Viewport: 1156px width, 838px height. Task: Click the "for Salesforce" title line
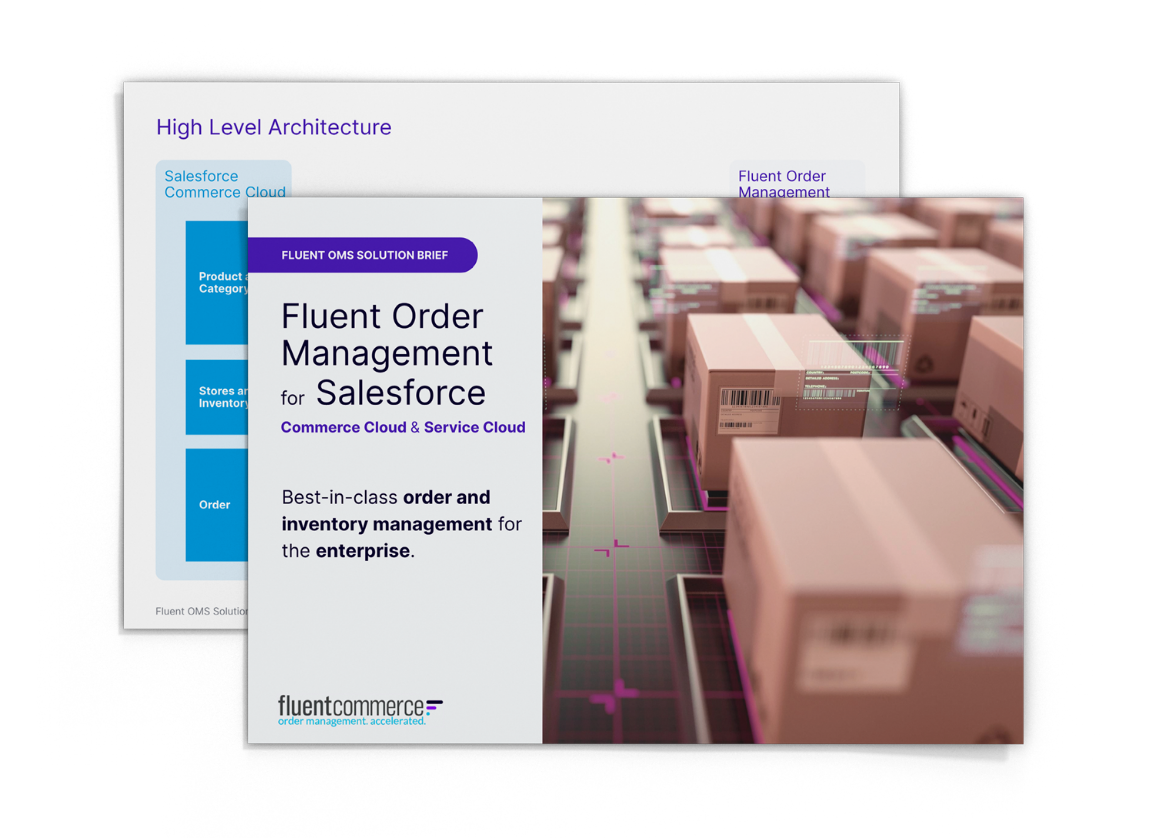pyautogui.click(x=383, y=393)
